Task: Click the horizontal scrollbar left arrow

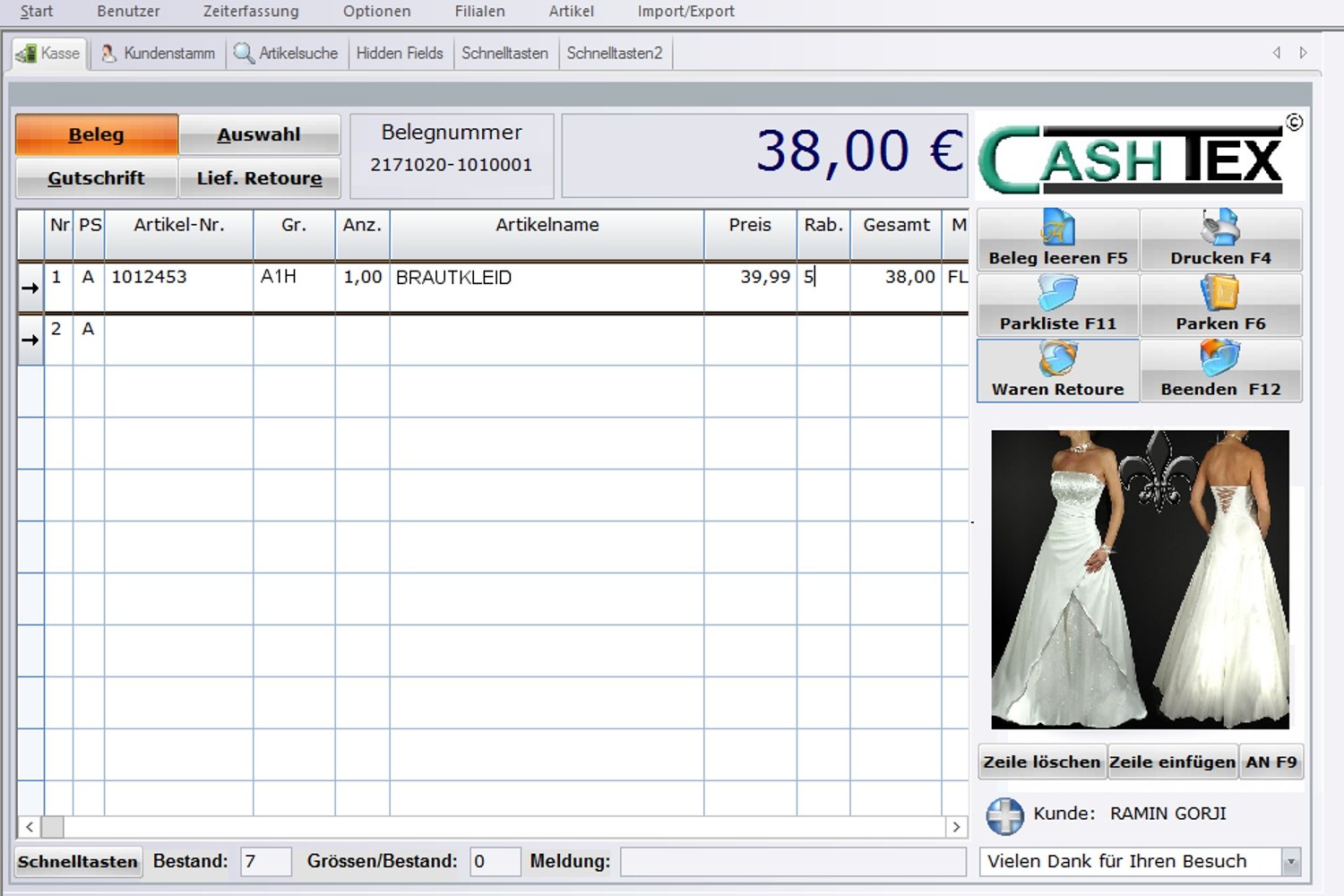Action: click(x=30, y=827)
